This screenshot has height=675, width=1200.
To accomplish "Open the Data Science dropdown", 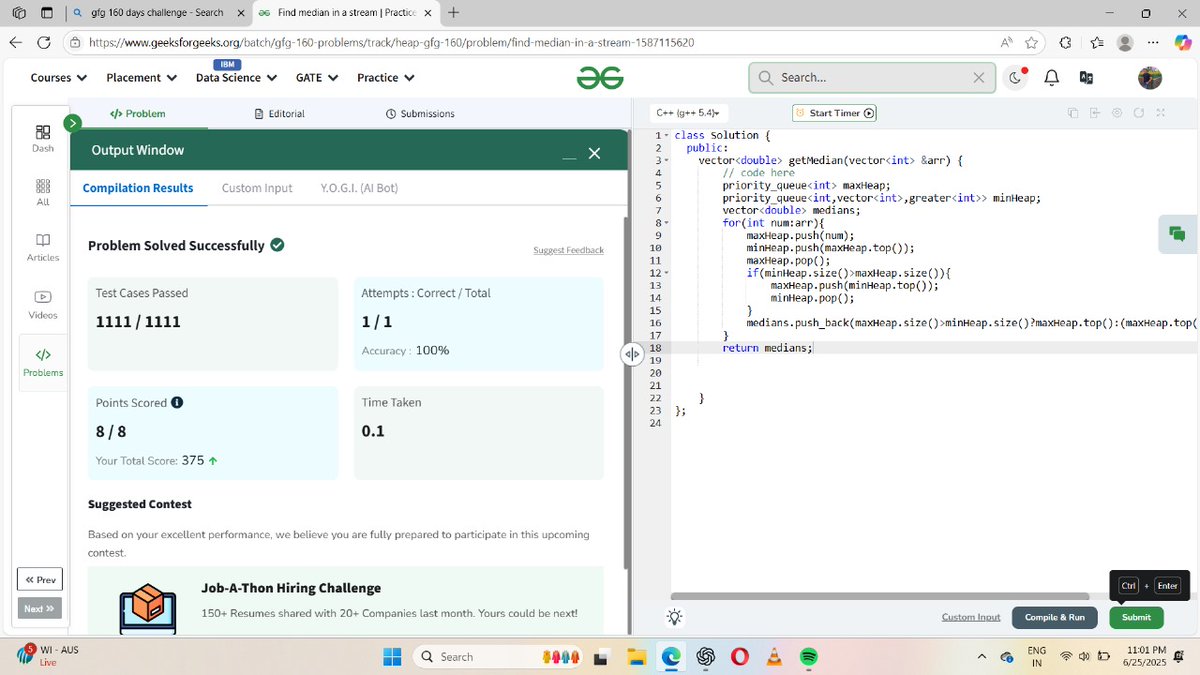I will pyautogui.click(x=236, y=78).
